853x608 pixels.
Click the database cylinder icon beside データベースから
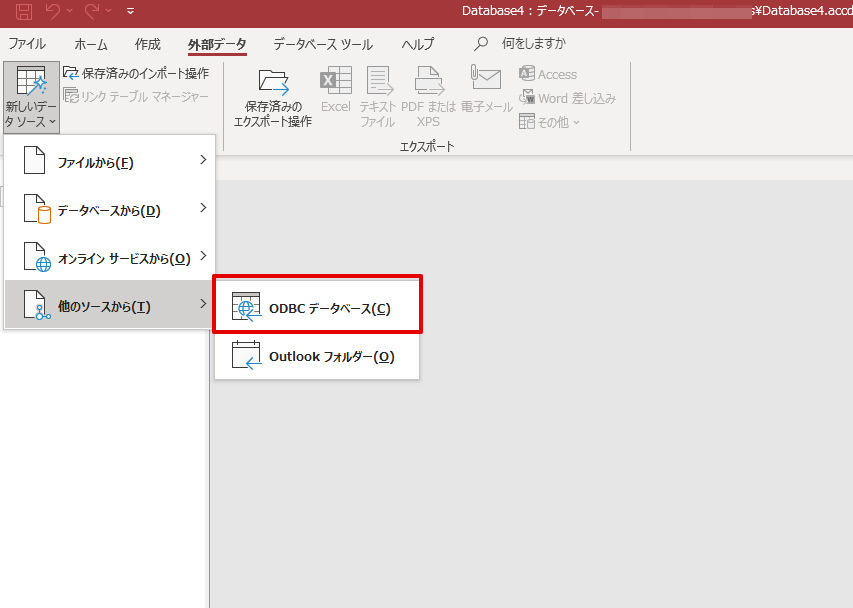click(37, 209)
